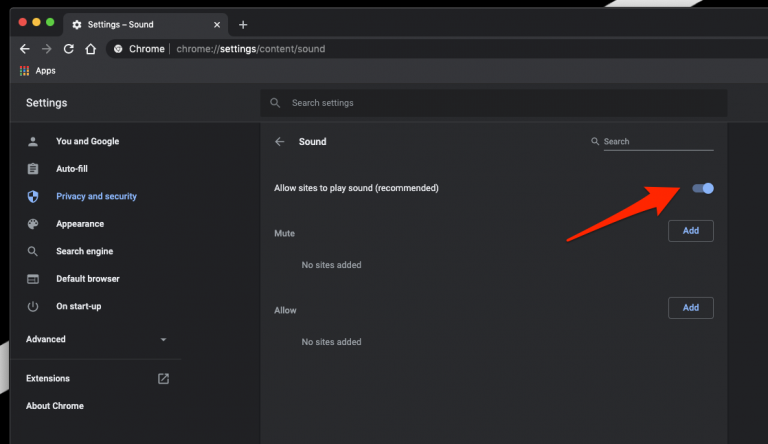Click the You and Google person icon

click(x=33, y=142)
